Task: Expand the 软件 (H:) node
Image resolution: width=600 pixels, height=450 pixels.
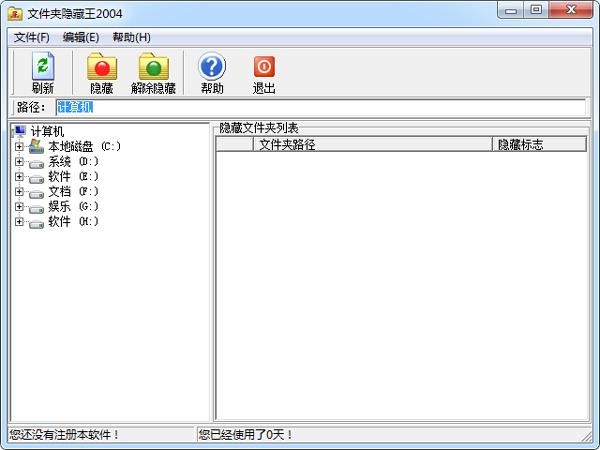Action: [x=19, y=221]
